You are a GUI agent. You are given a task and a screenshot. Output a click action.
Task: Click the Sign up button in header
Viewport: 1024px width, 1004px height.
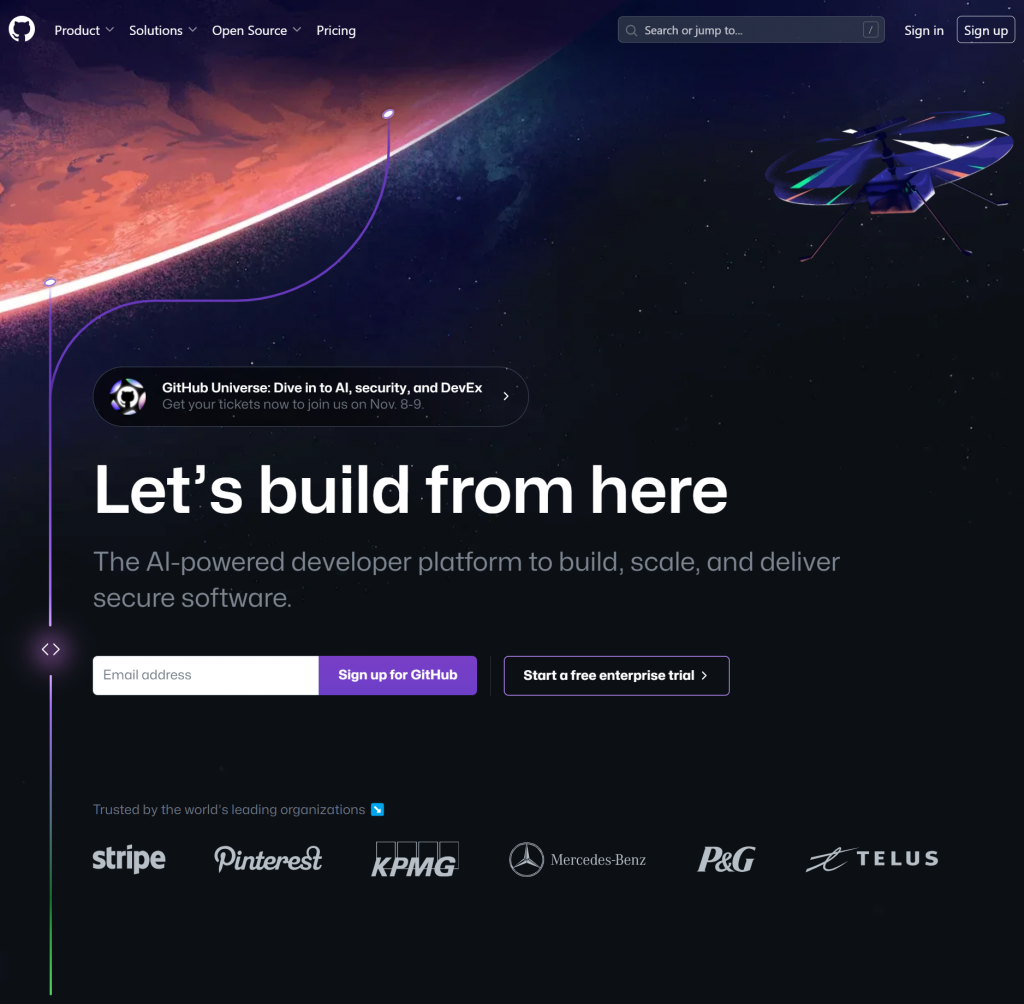pos(985,30)
